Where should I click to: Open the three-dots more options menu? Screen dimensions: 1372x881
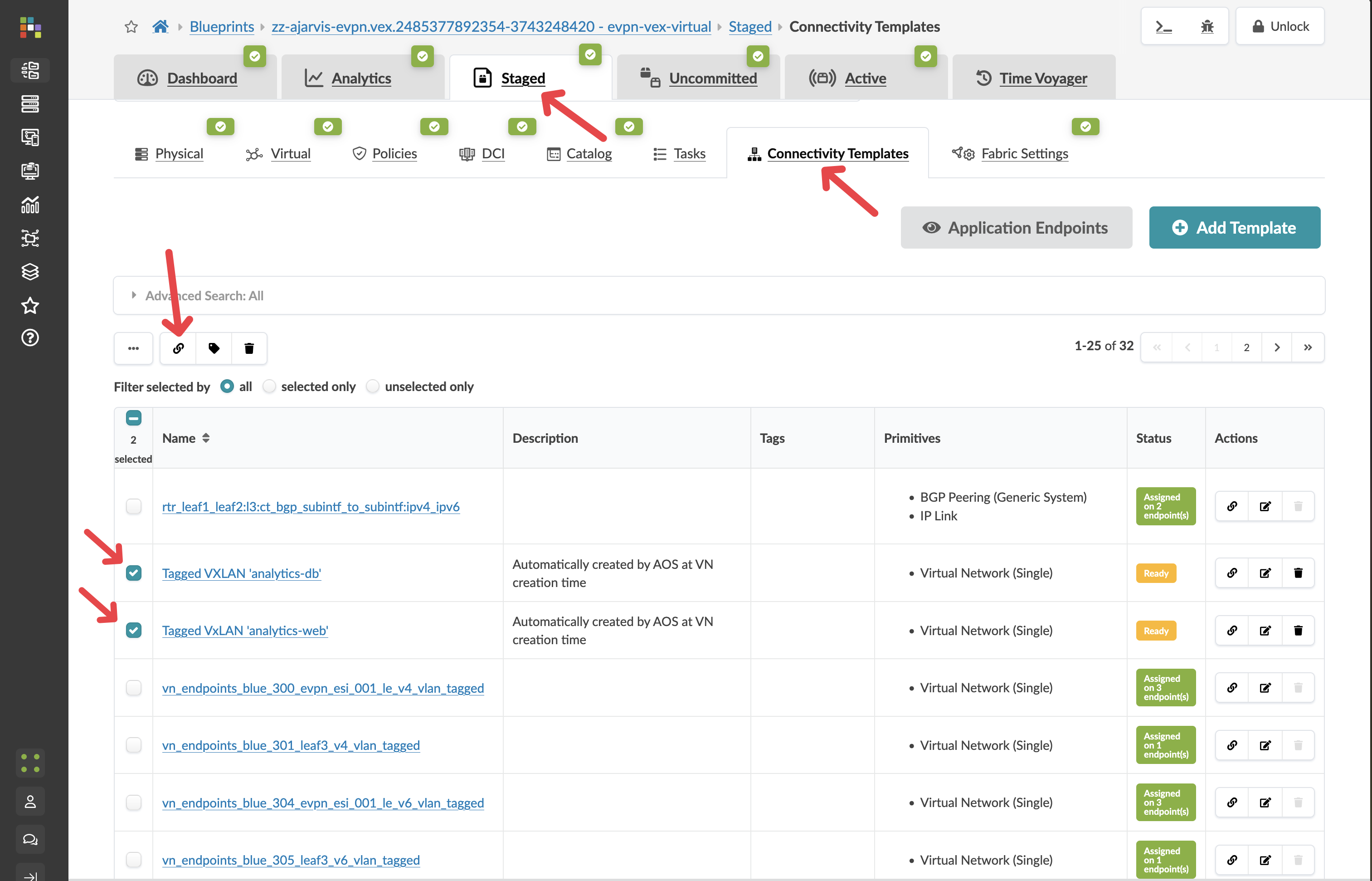(133, 348)
